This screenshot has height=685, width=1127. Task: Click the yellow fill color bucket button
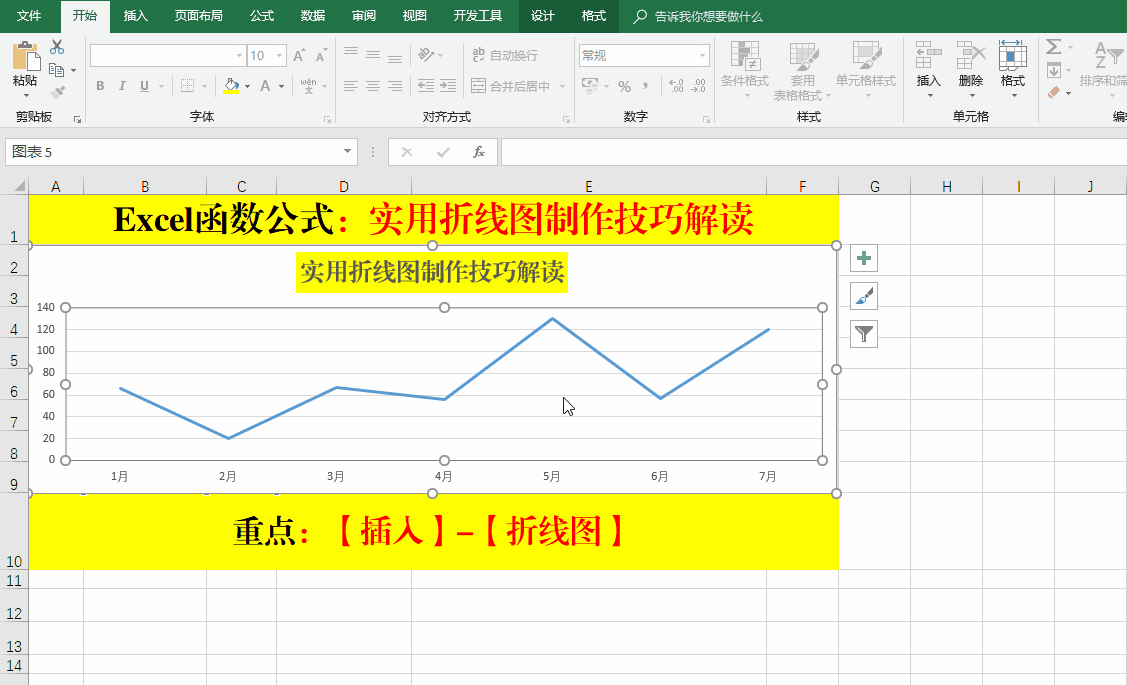click(232, 87)
